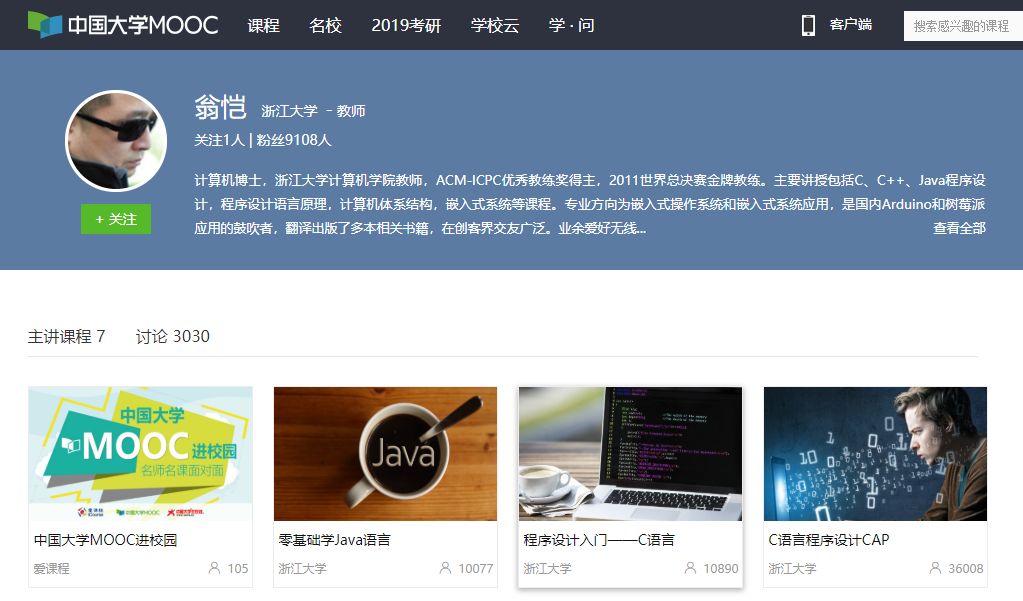Viewport: 1023px width, 601px height.
Task: Click the person icon showing 36008 learners
Action: pos(934,567)
